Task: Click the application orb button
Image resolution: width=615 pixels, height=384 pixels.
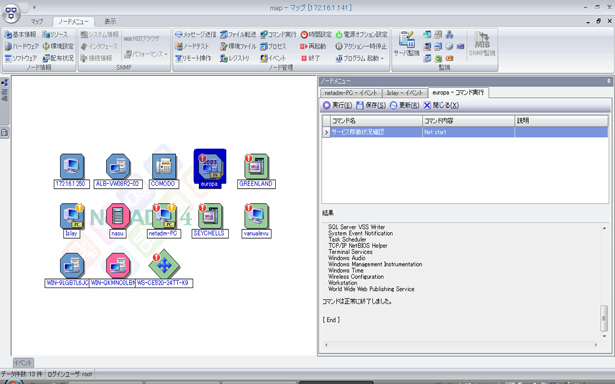Action: tap(11, 12)
